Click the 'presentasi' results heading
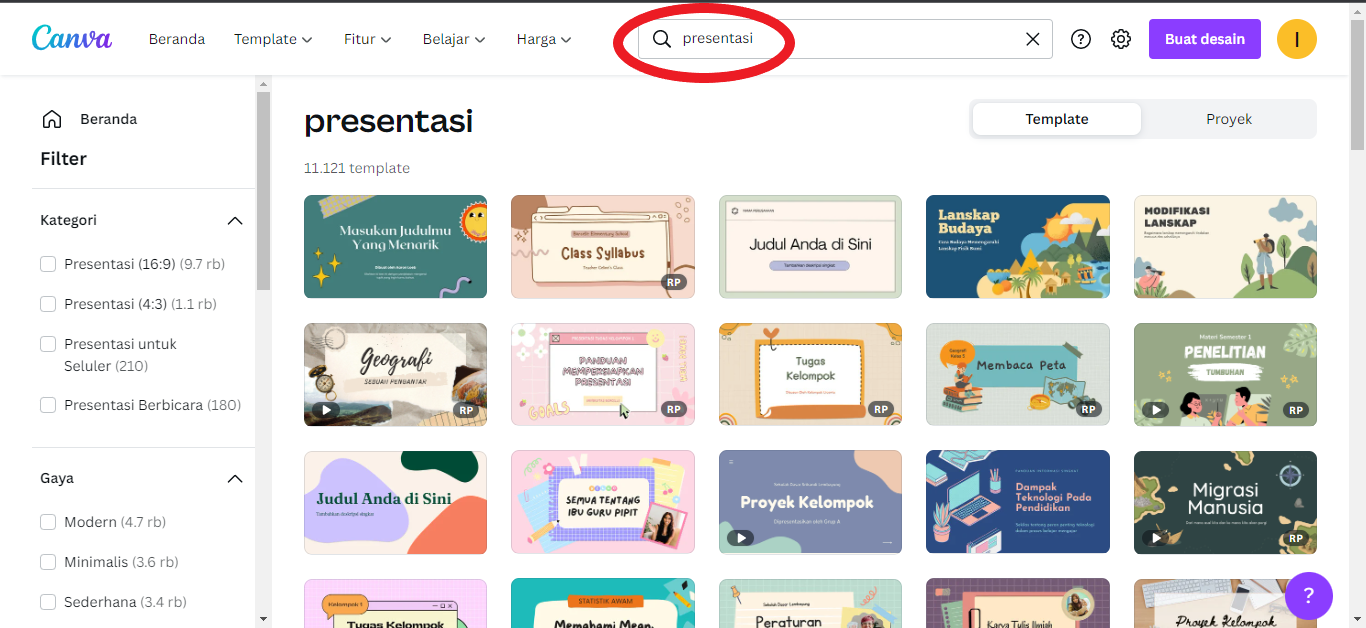The image size is (1366, 628). (388, 121)
